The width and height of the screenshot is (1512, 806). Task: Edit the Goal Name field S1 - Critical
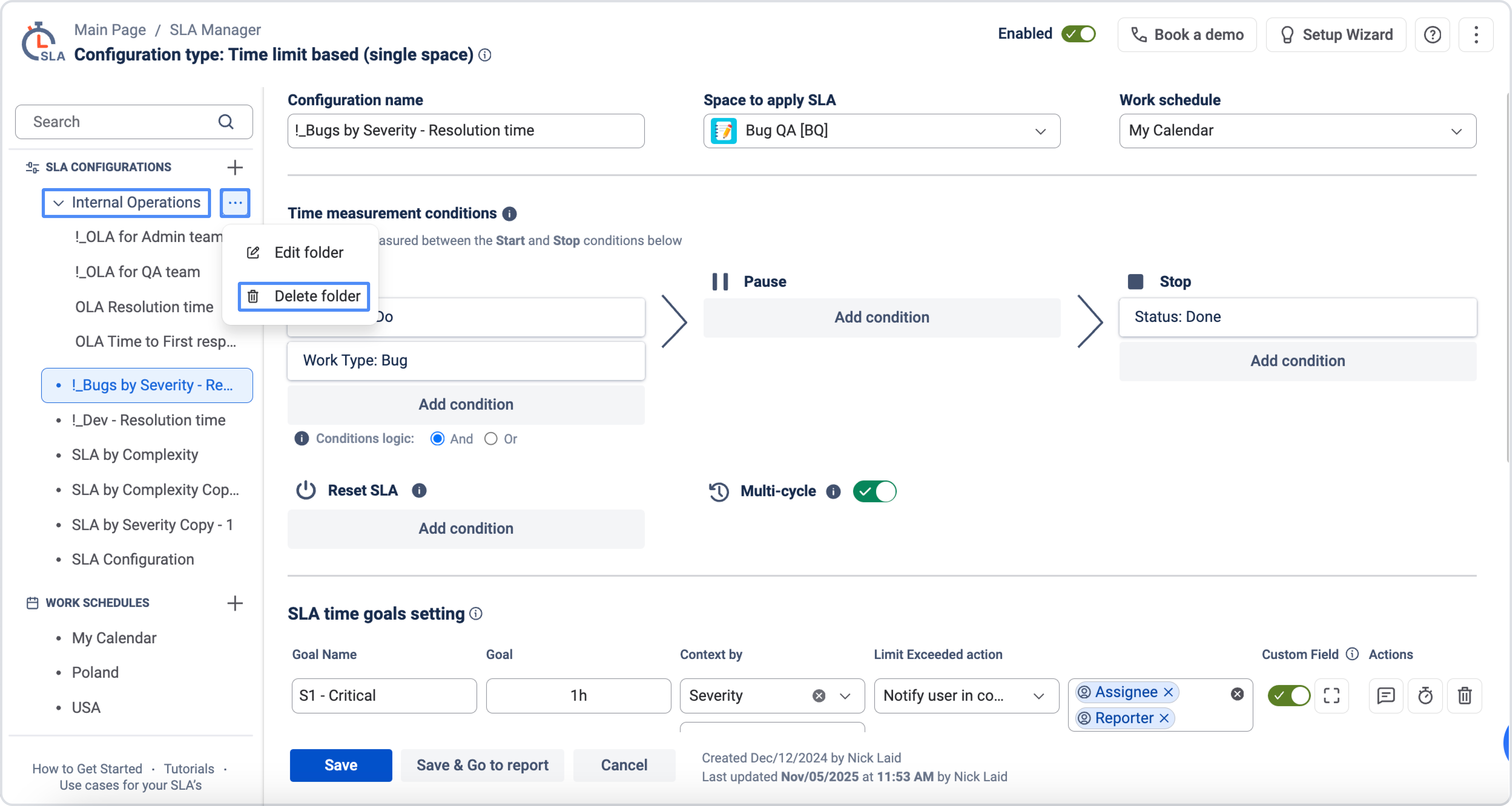[x=384, y=696]
